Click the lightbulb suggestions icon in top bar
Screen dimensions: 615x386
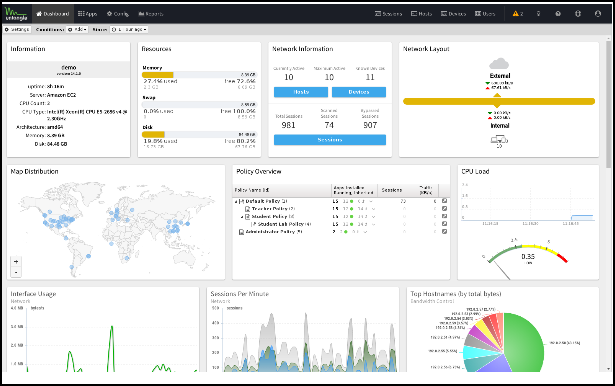(x=539, y=14)
